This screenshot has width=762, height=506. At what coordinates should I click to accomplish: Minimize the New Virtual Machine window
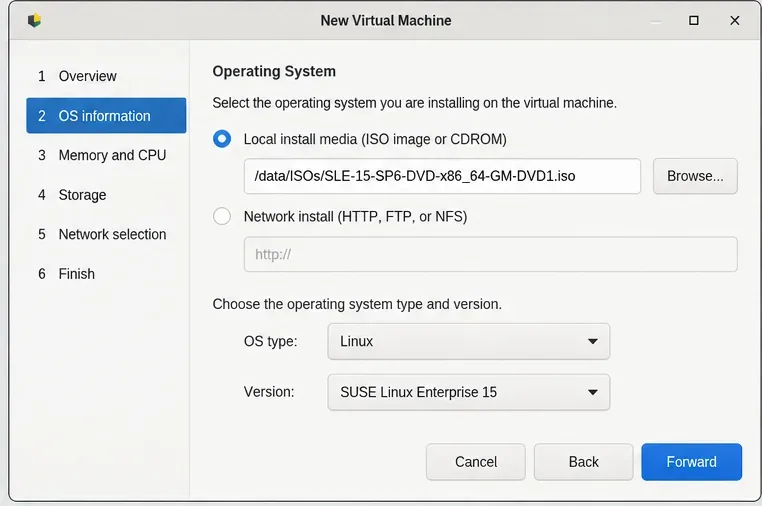(656, 22)
